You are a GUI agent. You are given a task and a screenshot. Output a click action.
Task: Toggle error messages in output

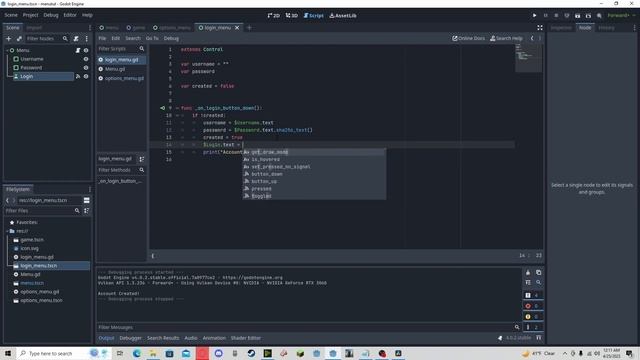coord(532,306)
